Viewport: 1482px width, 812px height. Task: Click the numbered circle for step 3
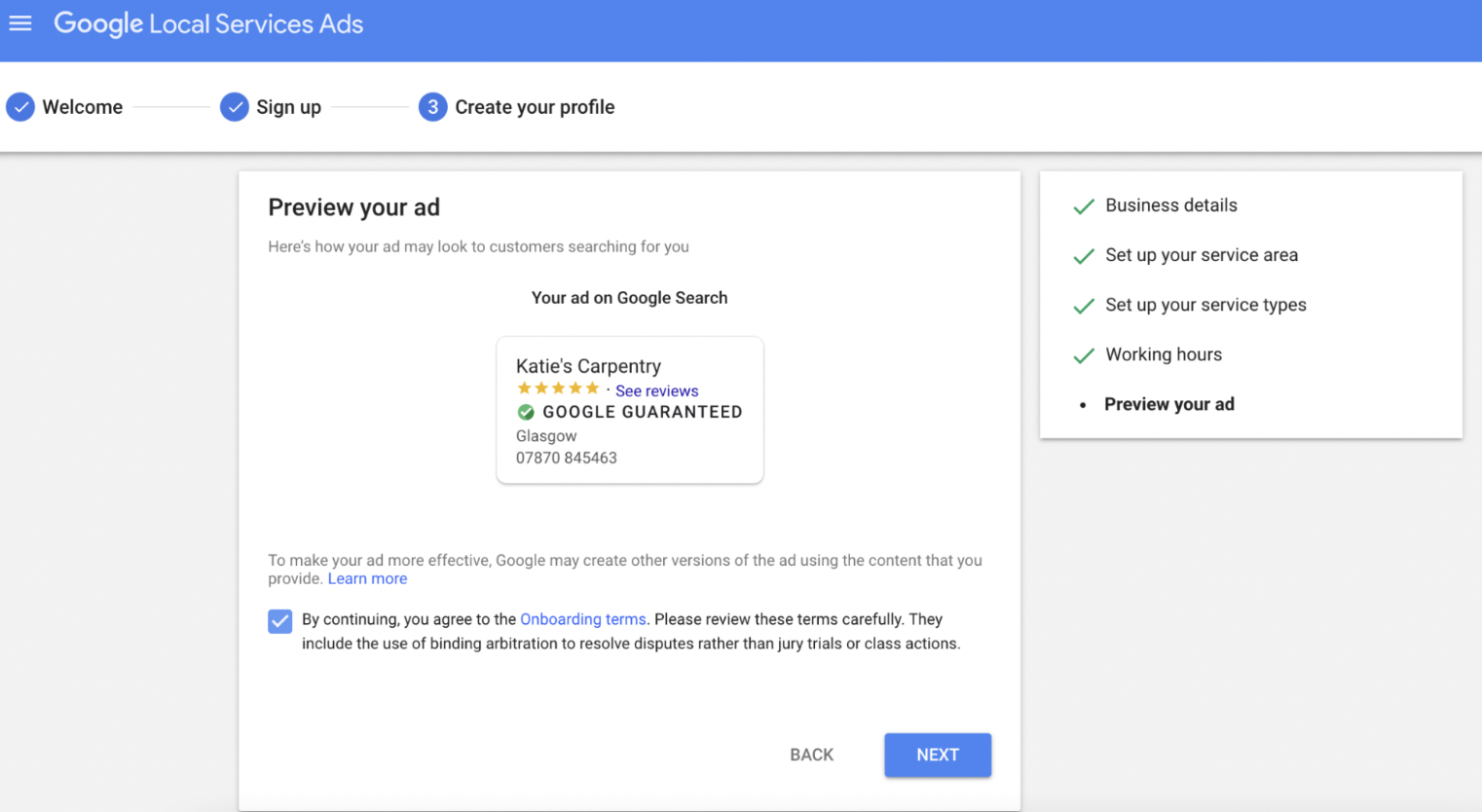click(x=432, y=107)
